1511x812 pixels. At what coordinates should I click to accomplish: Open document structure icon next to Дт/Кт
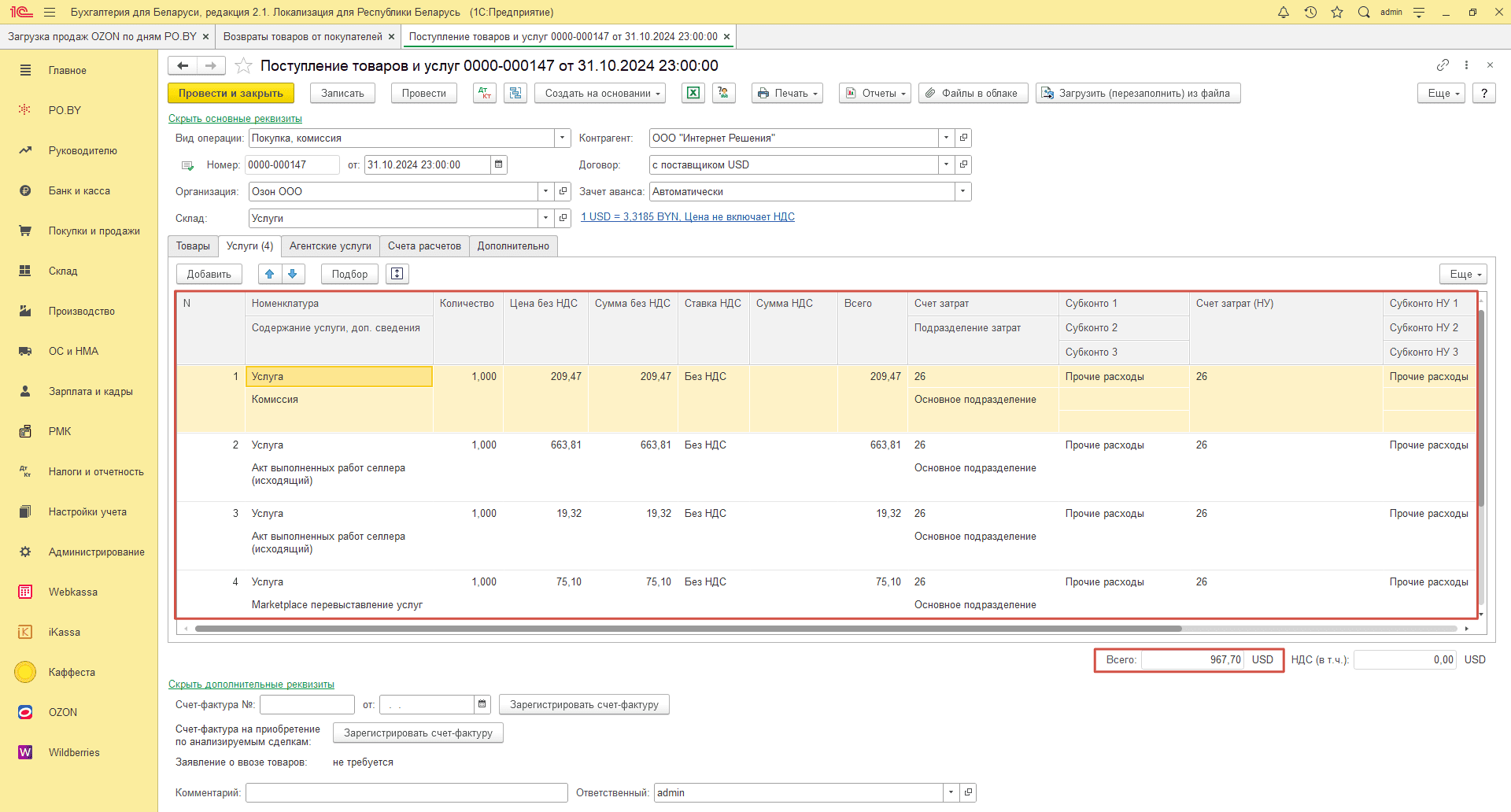click(x=515, y=93)
